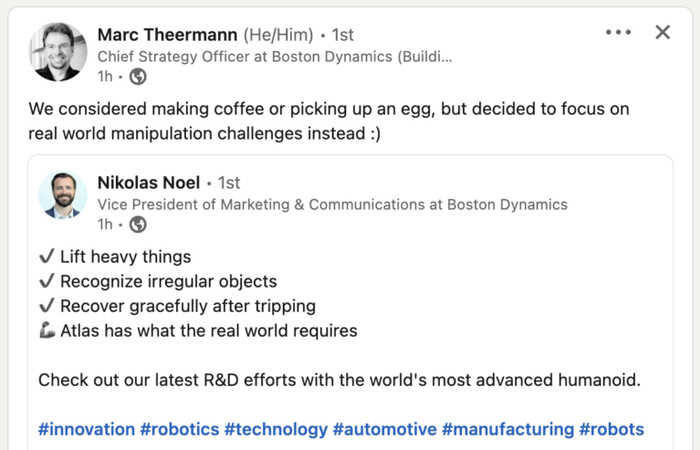The image size is (700, 450).
Task: Click the #robots hashtag
Action: (612, 429)
